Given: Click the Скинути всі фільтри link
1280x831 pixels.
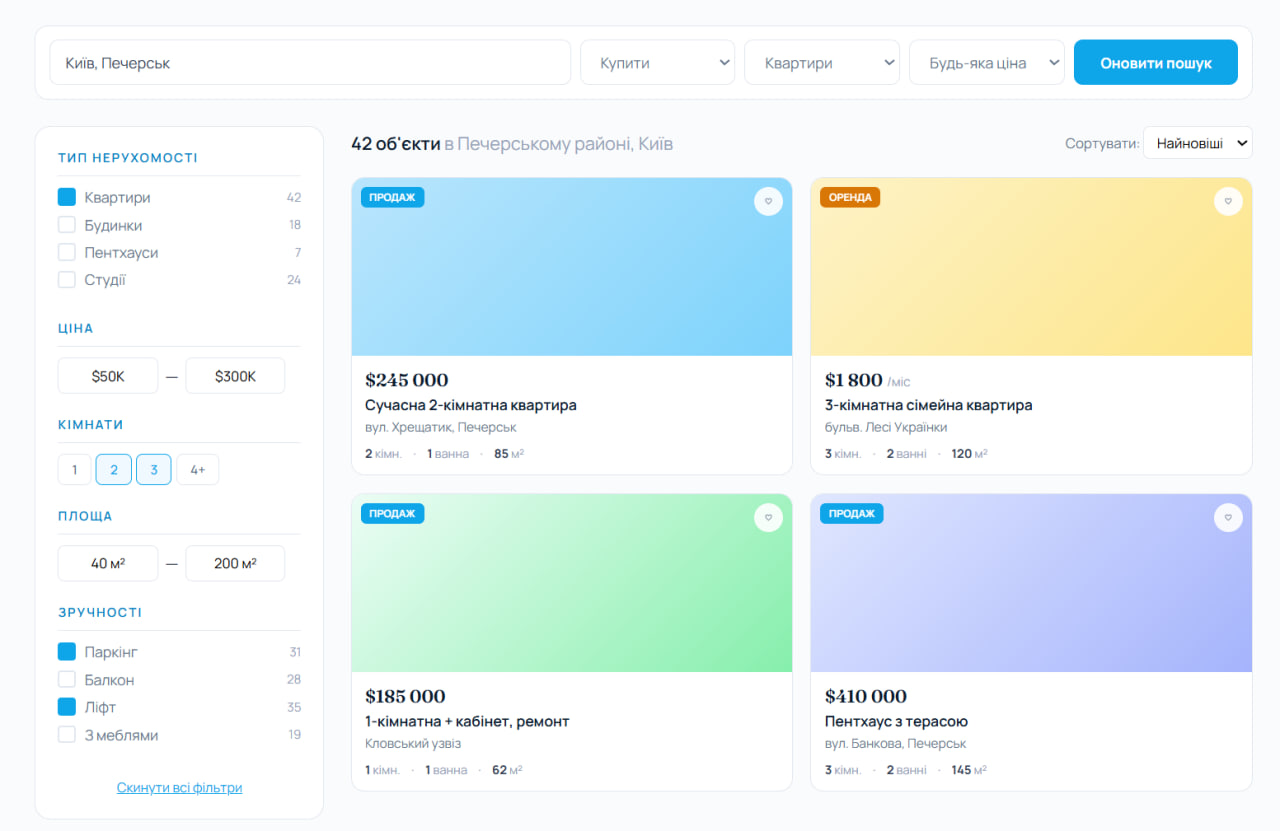Looking at the screenshot, I should tap(179, 787).
